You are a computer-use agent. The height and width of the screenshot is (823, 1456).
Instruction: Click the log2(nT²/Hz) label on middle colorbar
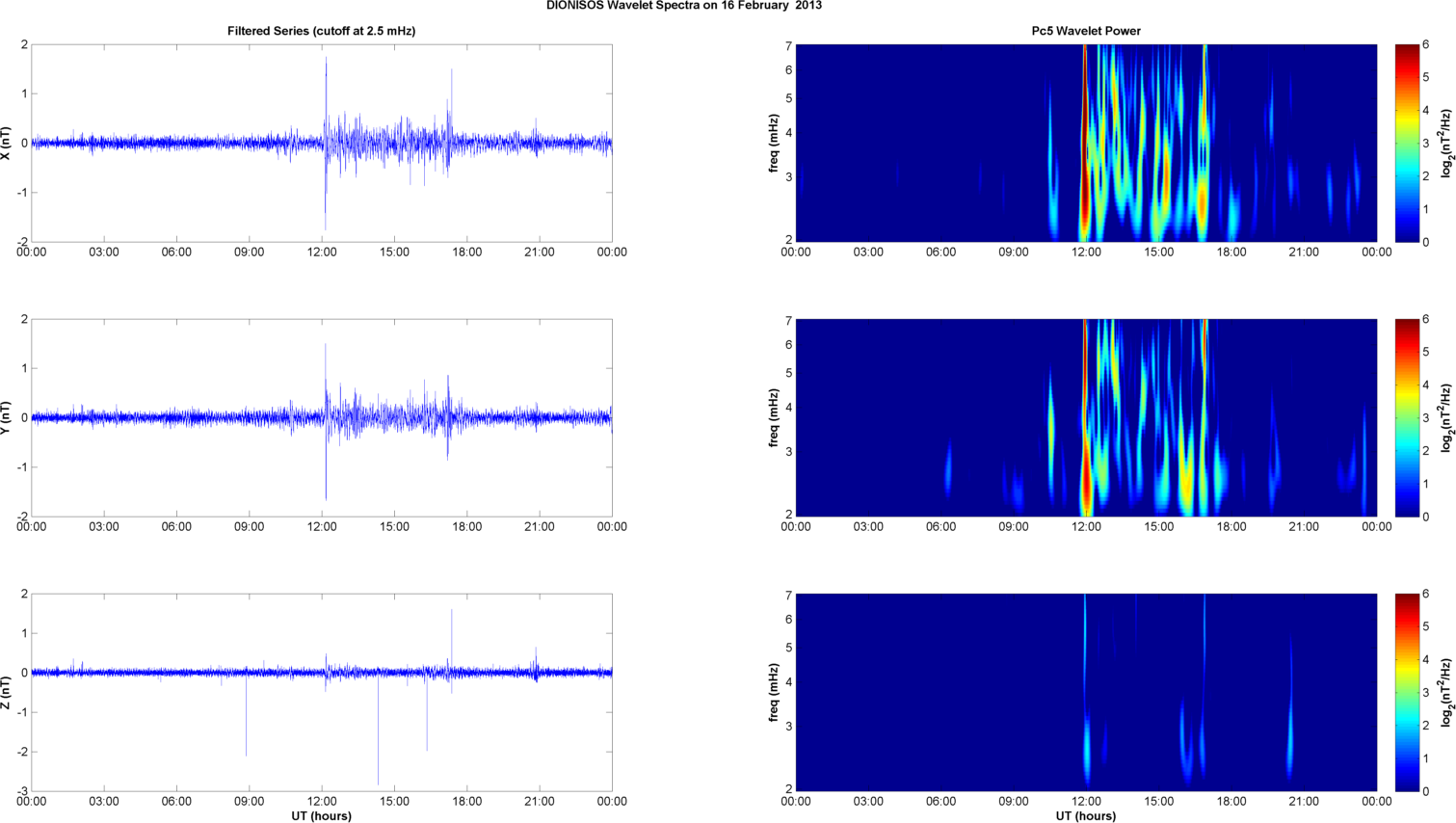[1445, 417]
